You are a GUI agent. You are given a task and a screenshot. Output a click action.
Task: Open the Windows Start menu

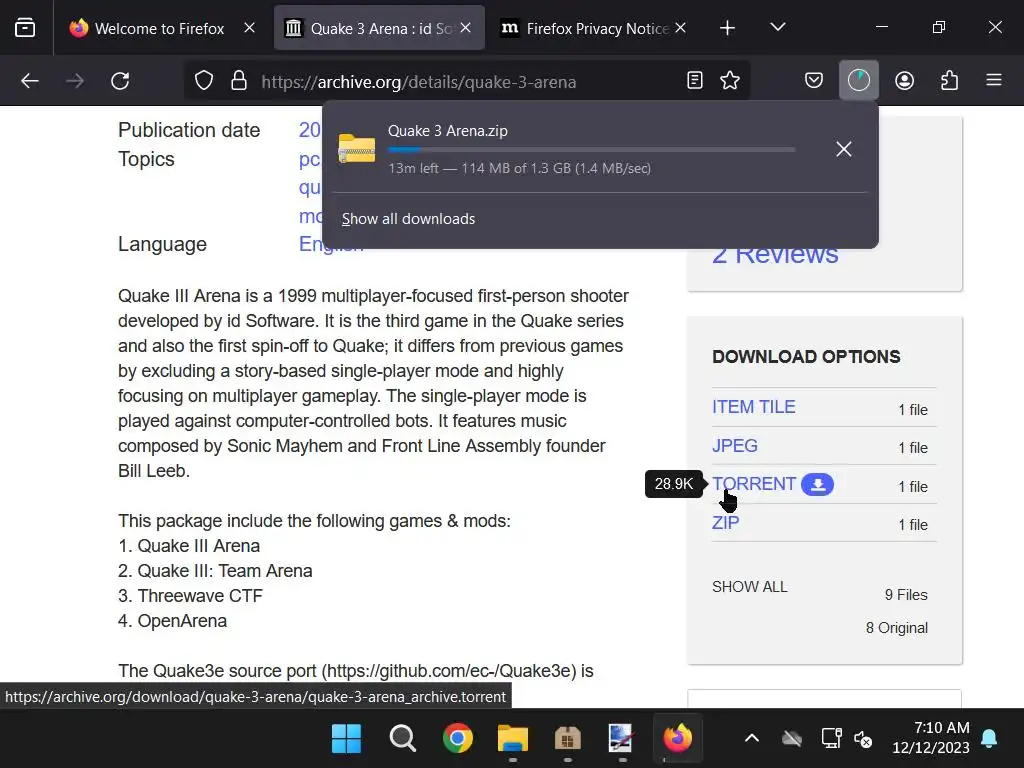(x=346, y=739)
